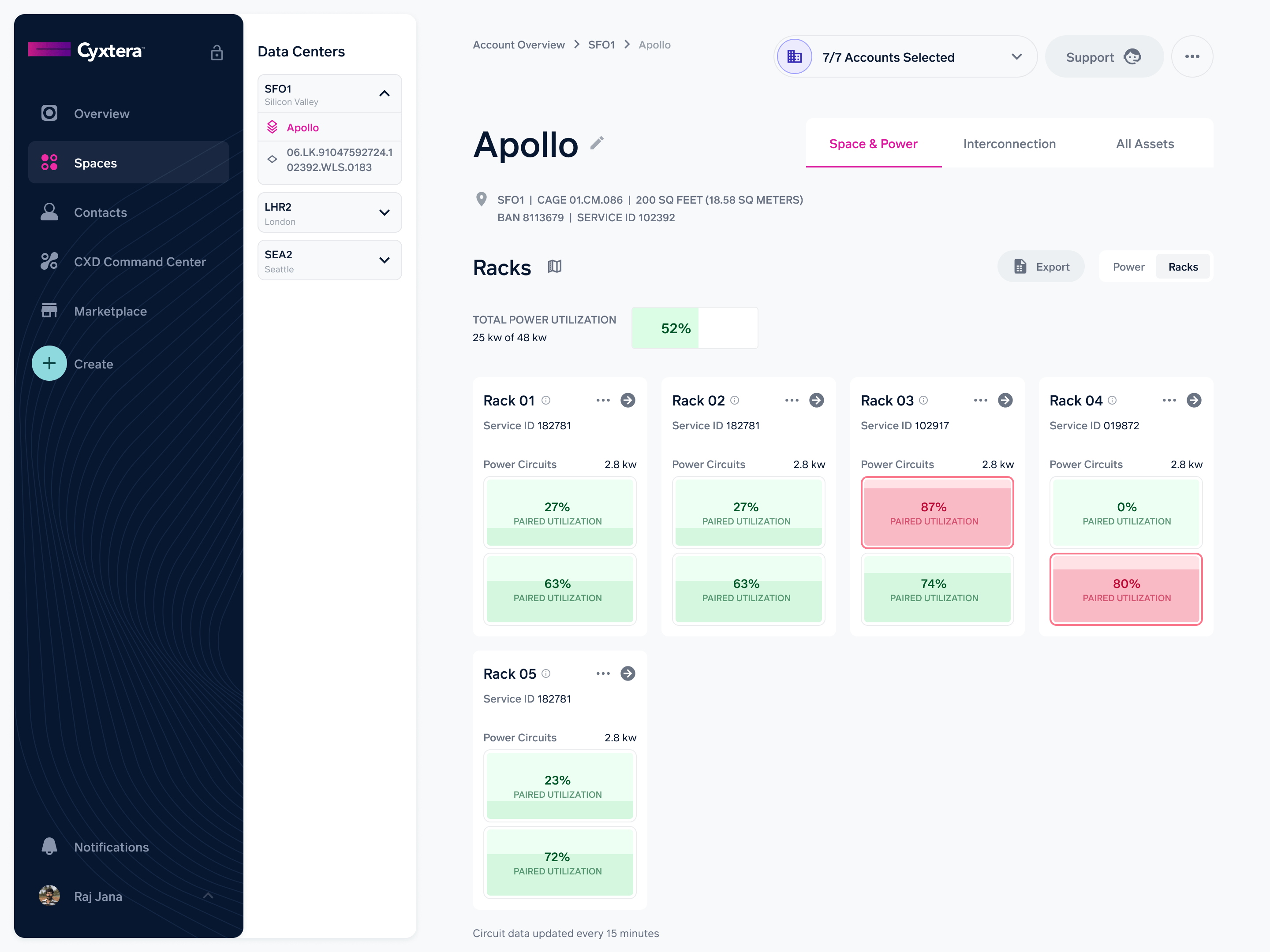Export the racks data
Screen dimensions: 1270x952
point(1041,266)
